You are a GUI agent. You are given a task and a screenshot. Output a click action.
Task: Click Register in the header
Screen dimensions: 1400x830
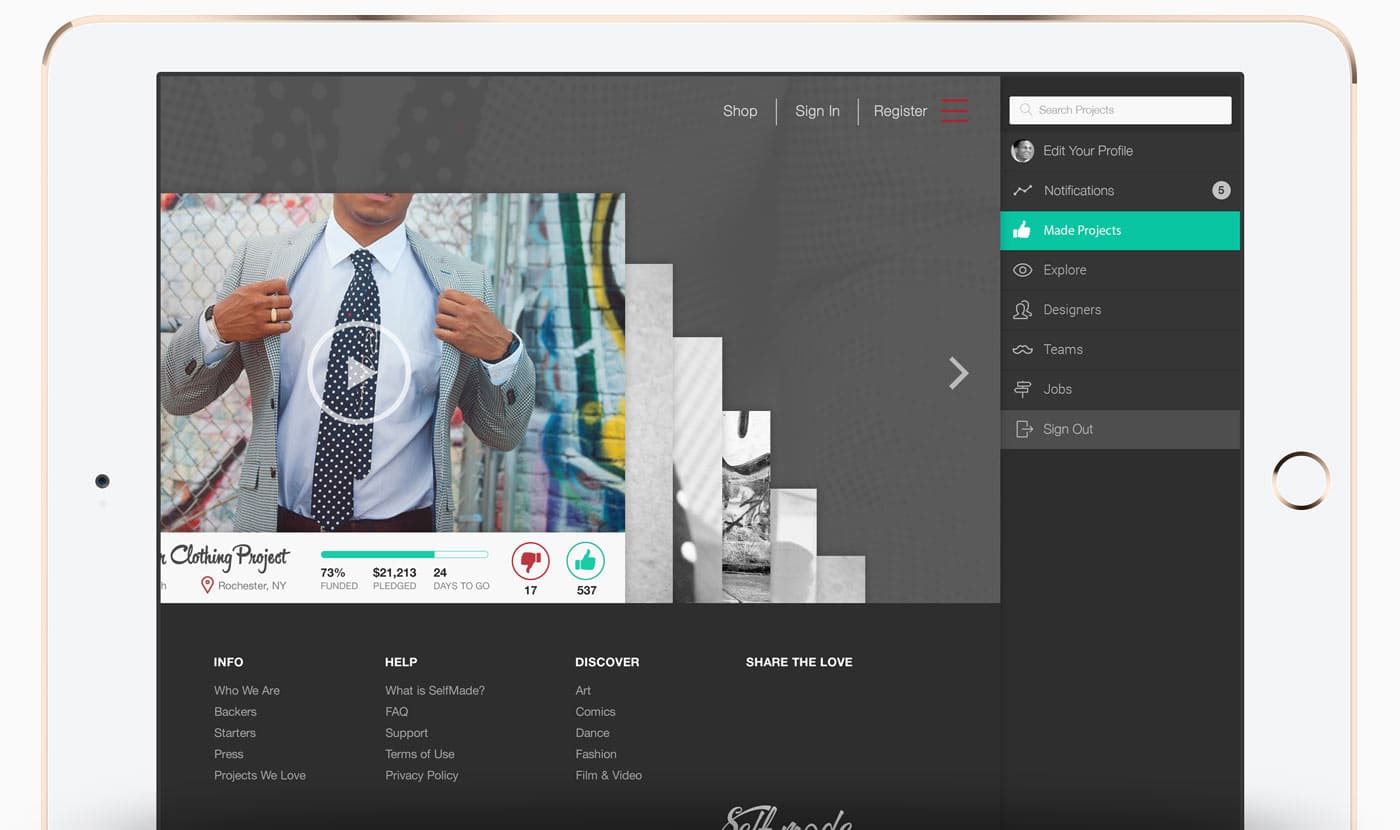click(900, 111)
